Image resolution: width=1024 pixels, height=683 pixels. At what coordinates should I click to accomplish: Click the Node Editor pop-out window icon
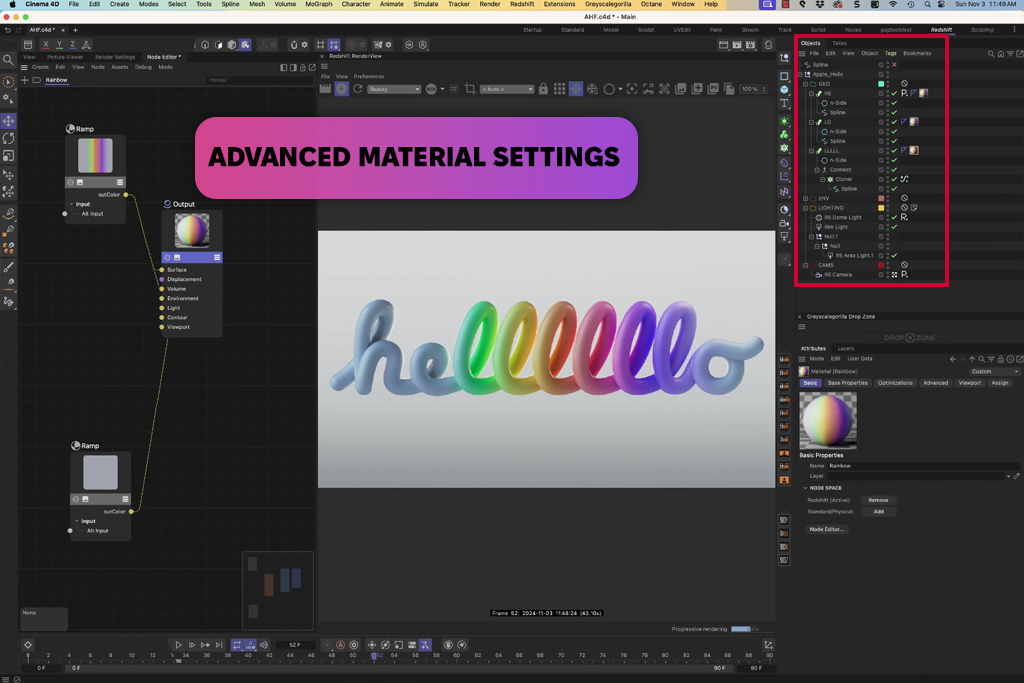312,67
